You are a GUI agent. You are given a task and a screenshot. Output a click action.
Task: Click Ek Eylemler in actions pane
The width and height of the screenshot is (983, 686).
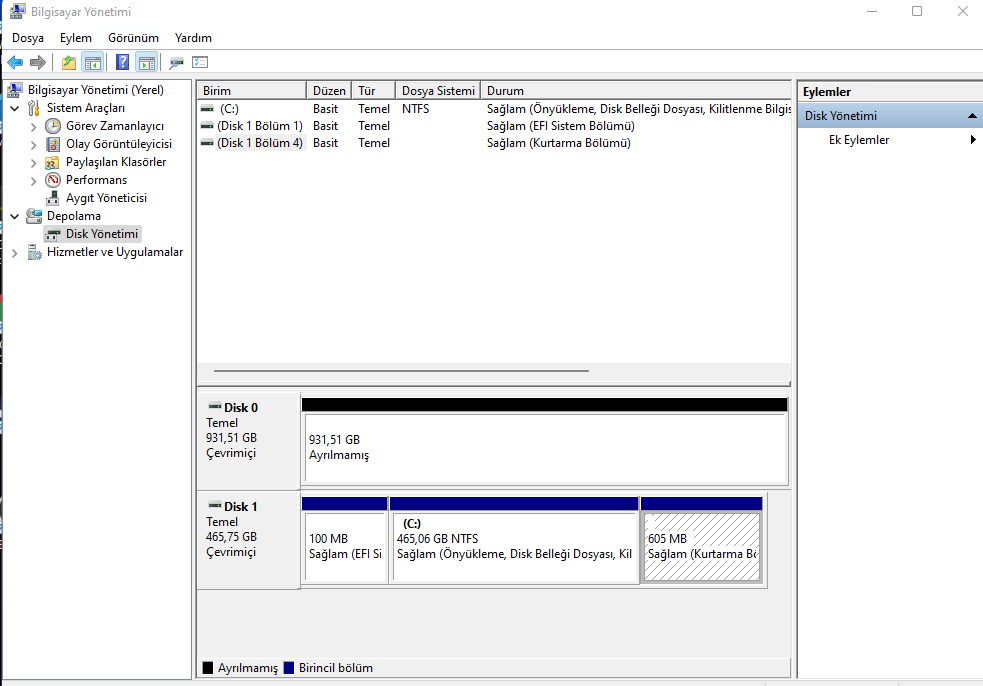point(858,140)
